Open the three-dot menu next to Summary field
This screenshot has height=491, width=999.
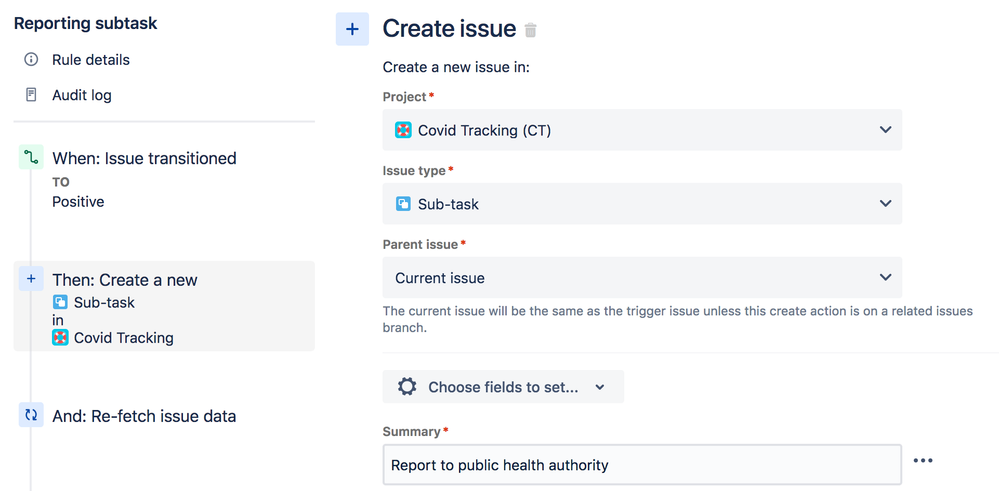point(923,461)
